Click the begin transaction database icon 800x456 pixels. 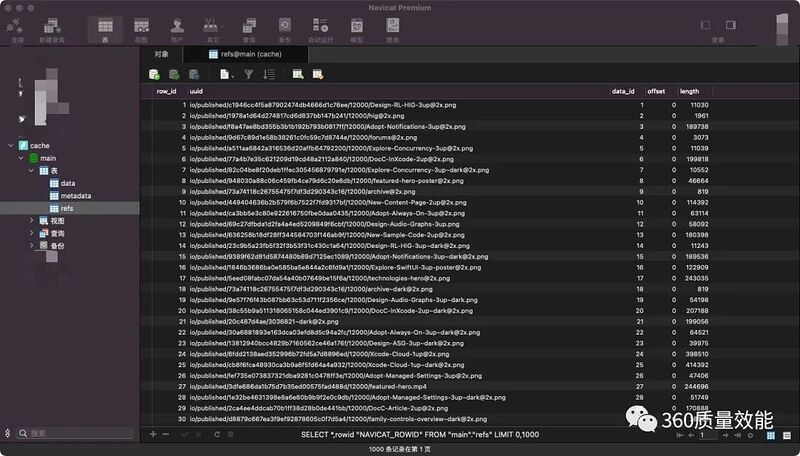[x=154, y=74]
